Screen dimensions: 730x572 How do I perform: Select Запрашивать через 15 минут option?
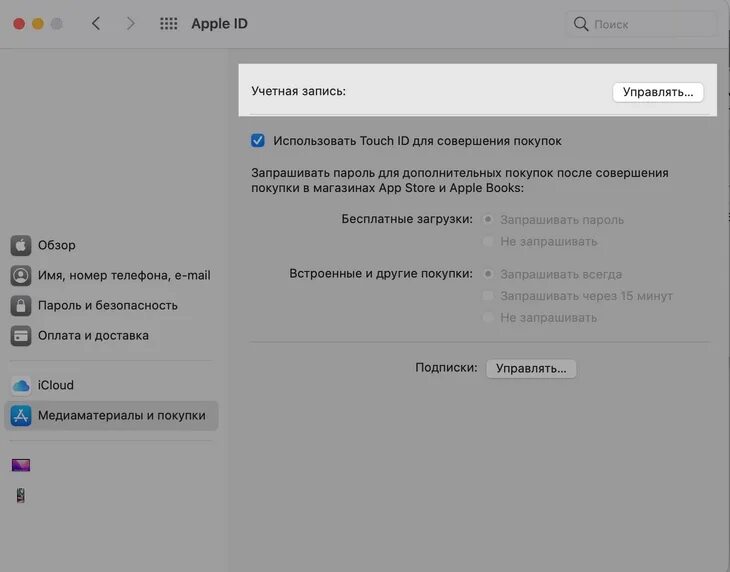coord(488,296)
